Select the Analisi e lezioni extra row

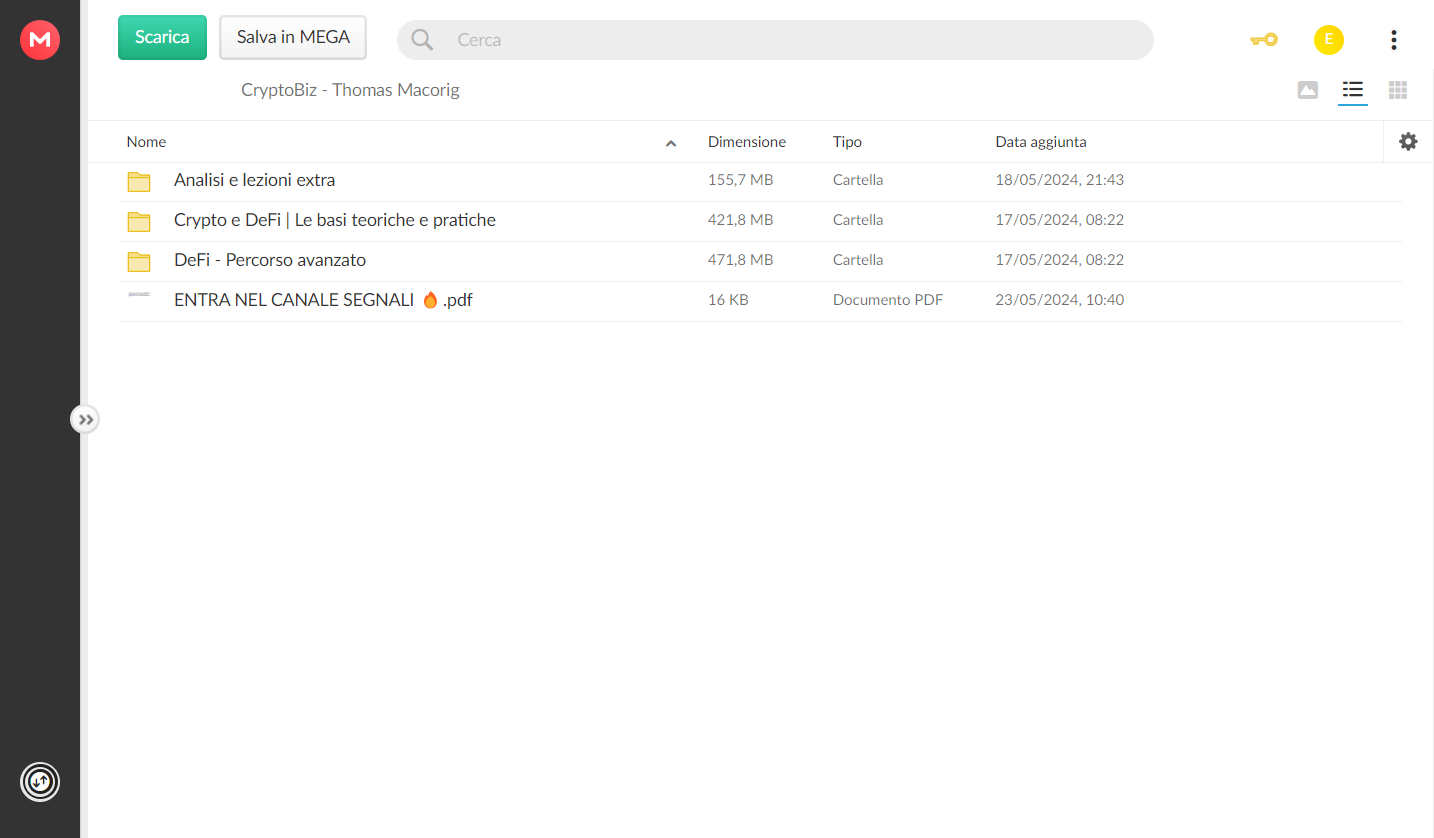pyautogui.click(x=760, y=181)
